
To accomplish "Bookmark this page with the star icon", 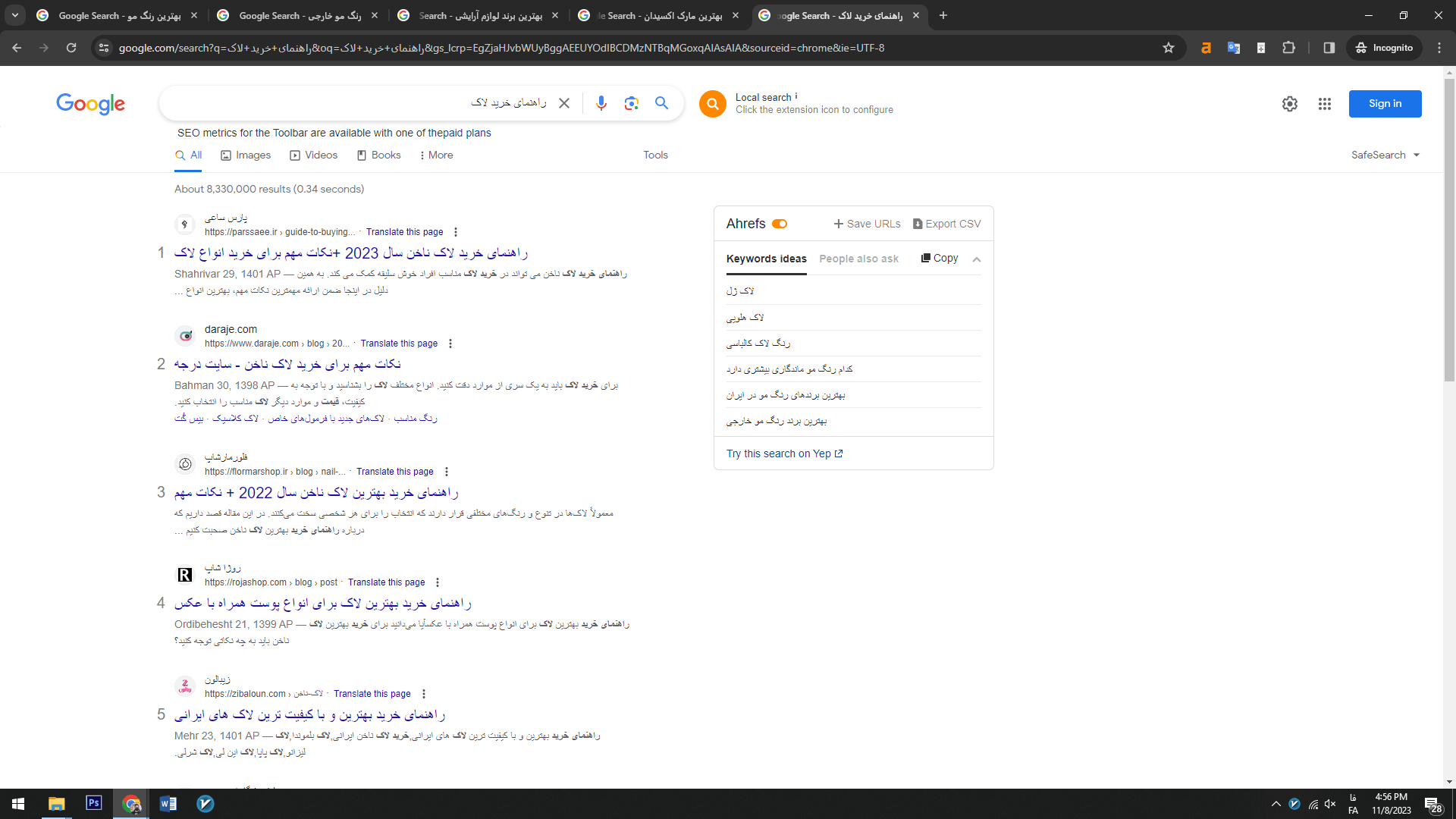I will [1169, 48].
